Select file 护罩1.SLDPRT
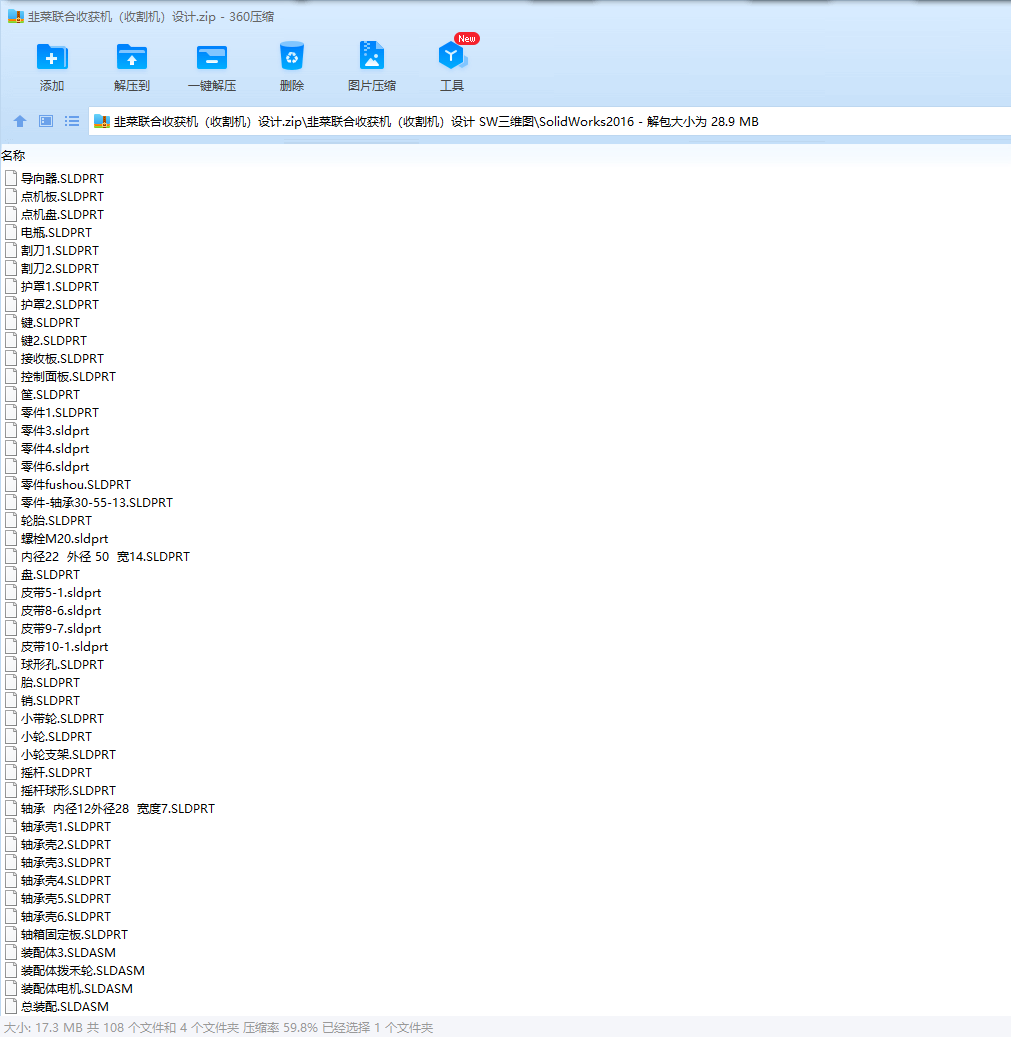 click(60, 286)
